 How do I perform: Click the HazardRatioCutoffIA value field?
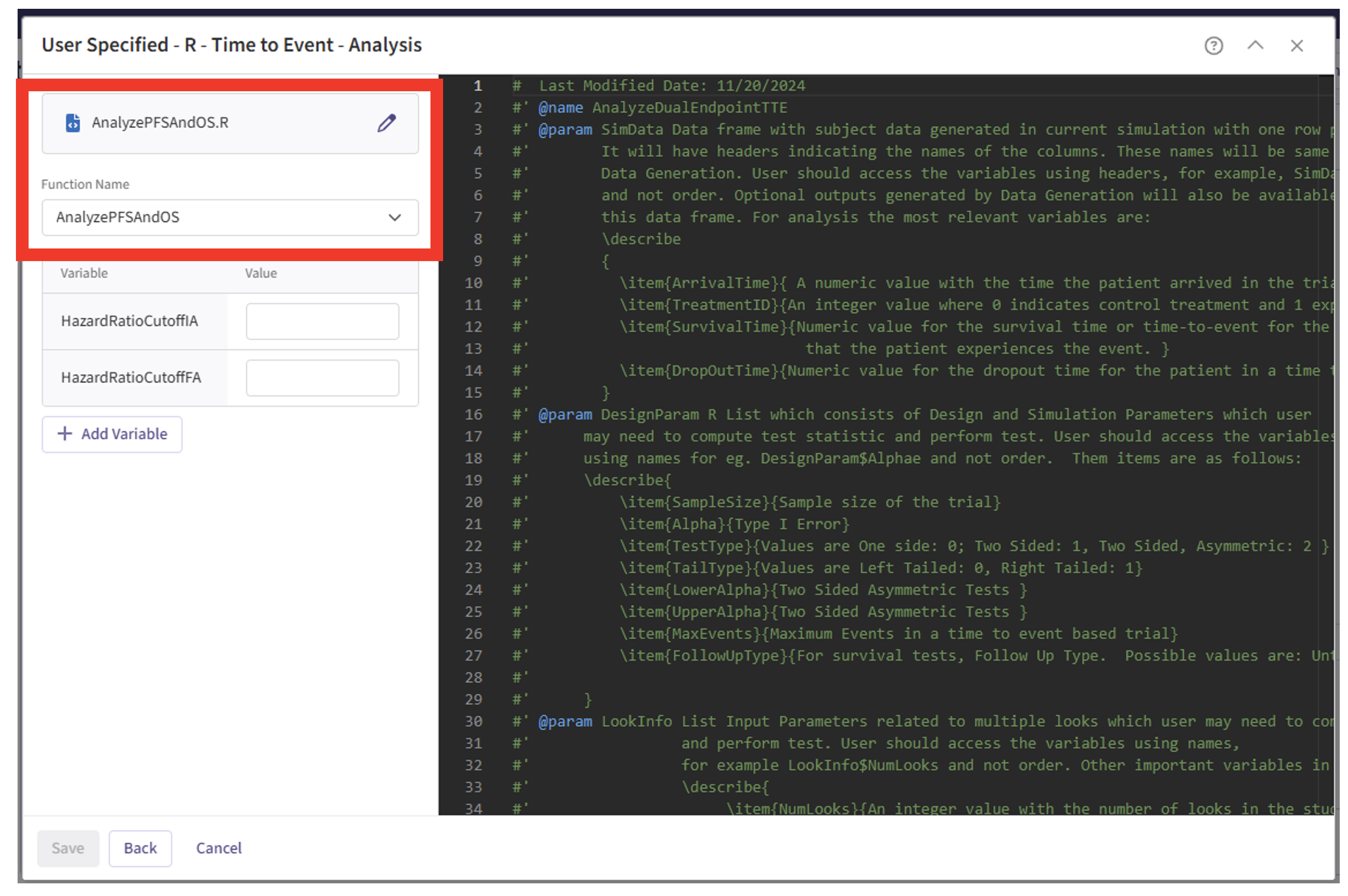[x=322, y=321]
